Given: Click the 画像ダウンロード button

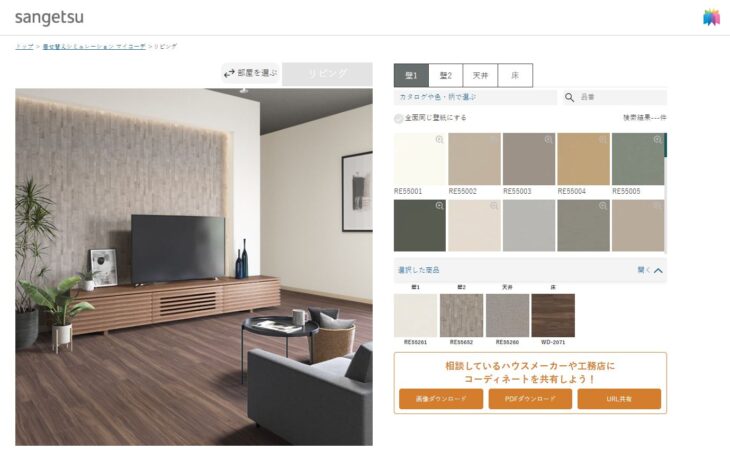Looking at the screenshot, I should [x=440, y=399].
